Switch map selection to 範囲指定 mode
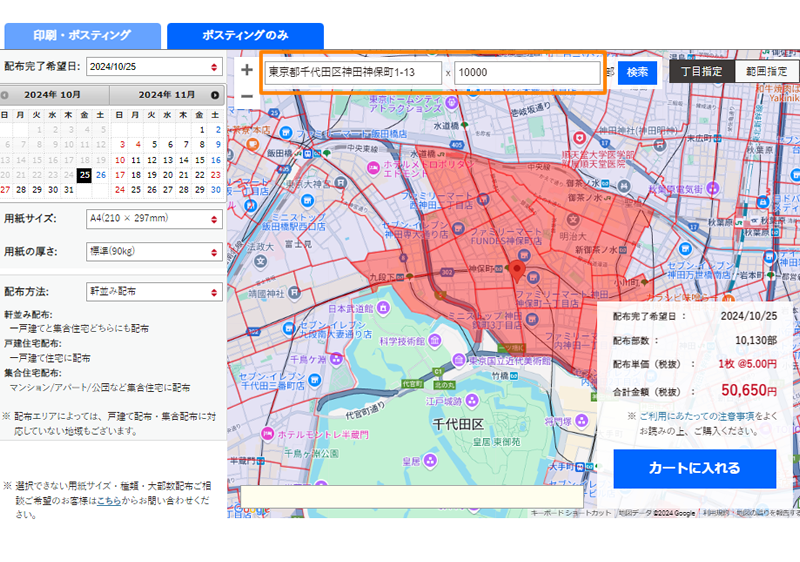Image resolution: width=800 pixels, height=562 pixels. (767, 71)
